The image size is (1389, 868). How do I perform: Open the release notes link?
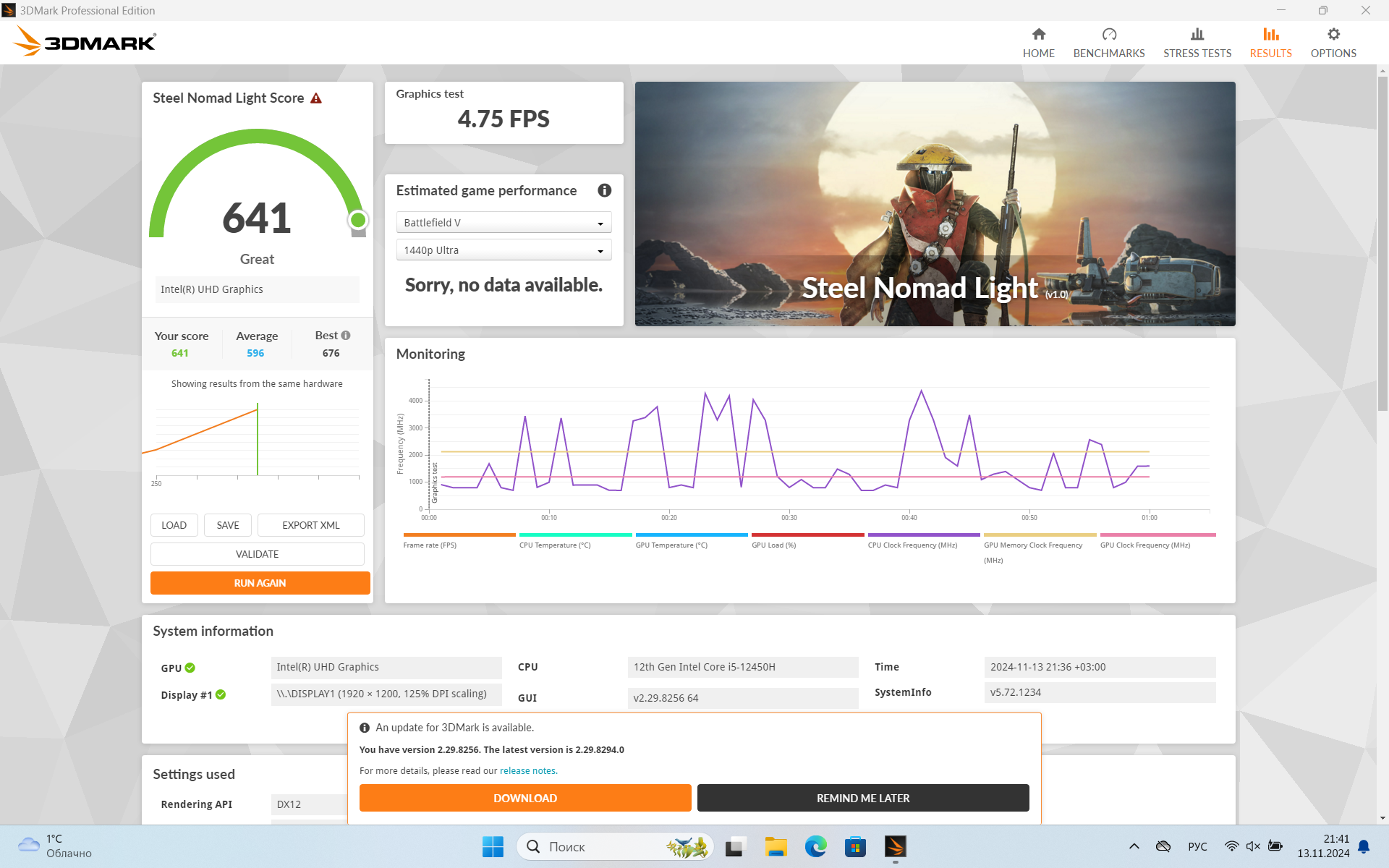tap(527, 771)
